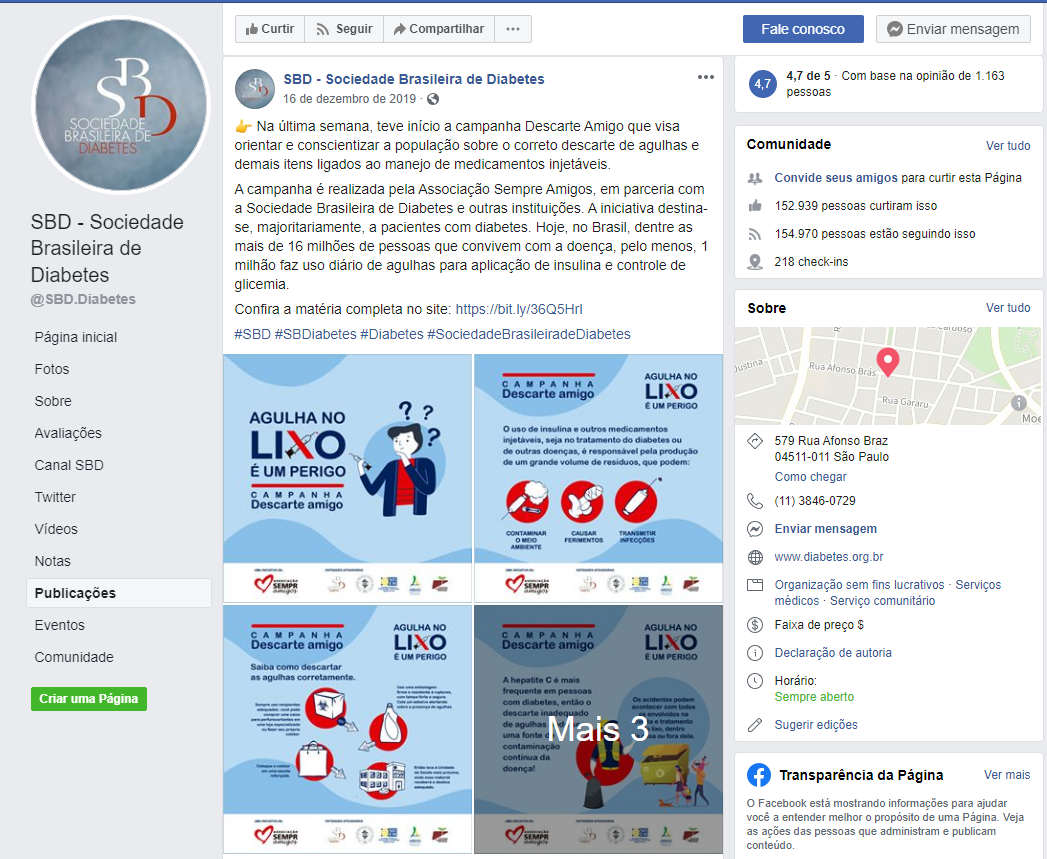Click Ver tudo in Sobre panel
Screen dimensions: 1047x859
pyautogui.click(x=1008, y=308)
